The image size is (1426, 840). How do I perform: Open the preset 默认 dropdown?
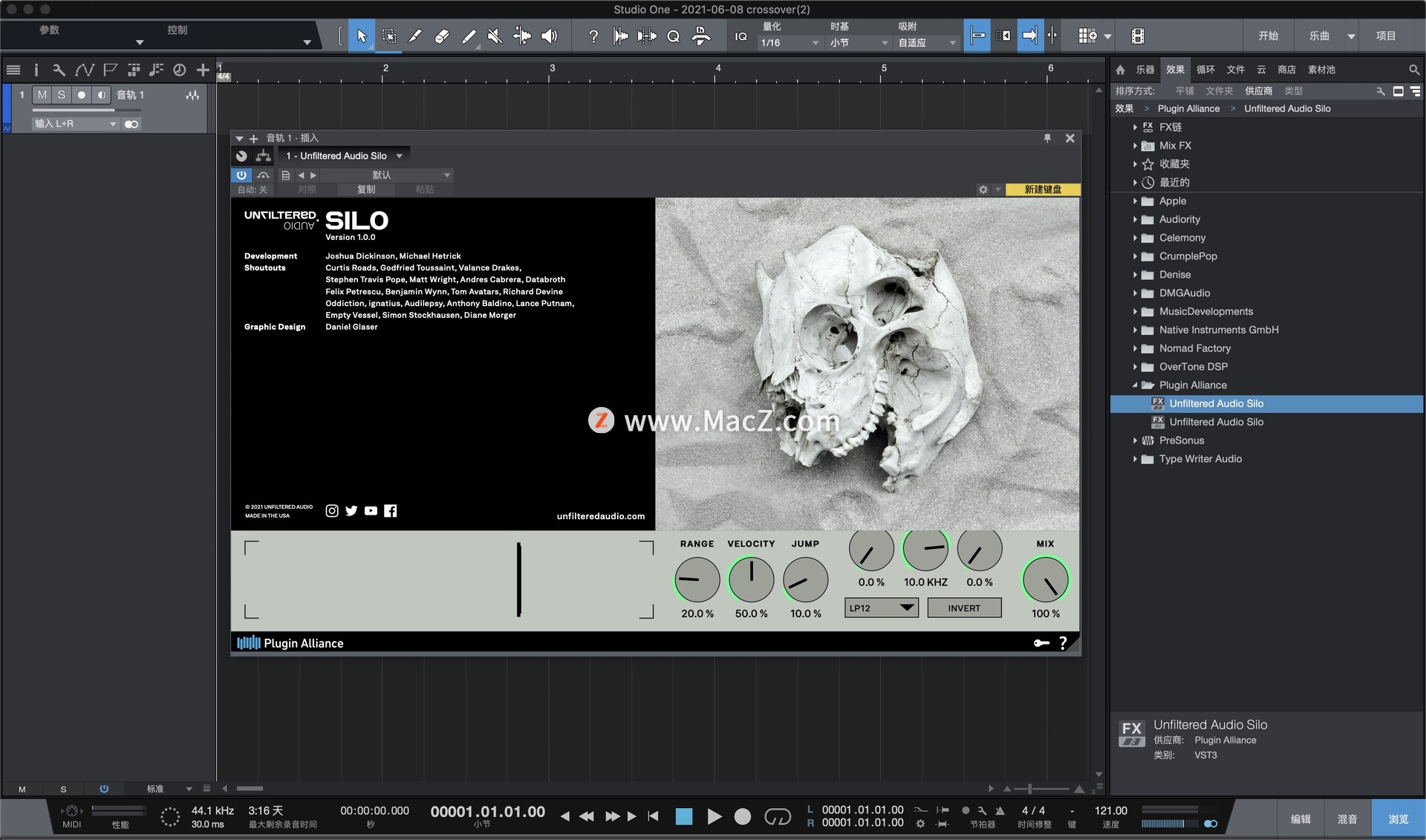pyautogui.click(x=386, y=175)
